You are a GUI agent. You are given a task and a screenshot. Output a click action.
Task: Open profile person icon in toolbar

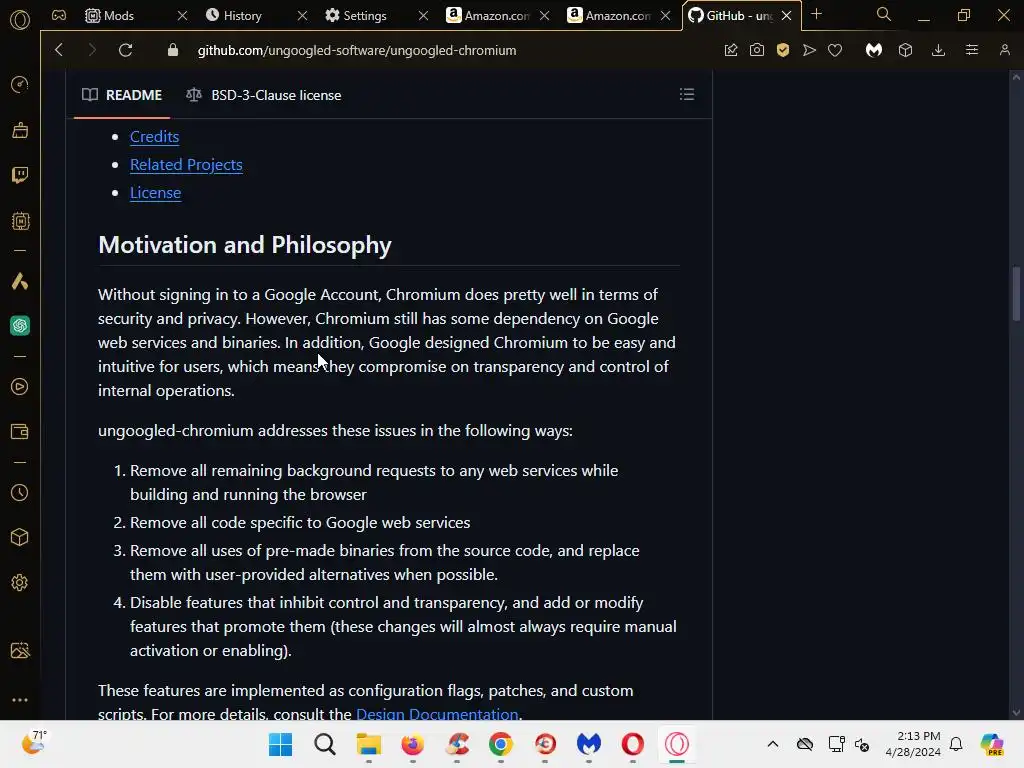(1004, 50)
